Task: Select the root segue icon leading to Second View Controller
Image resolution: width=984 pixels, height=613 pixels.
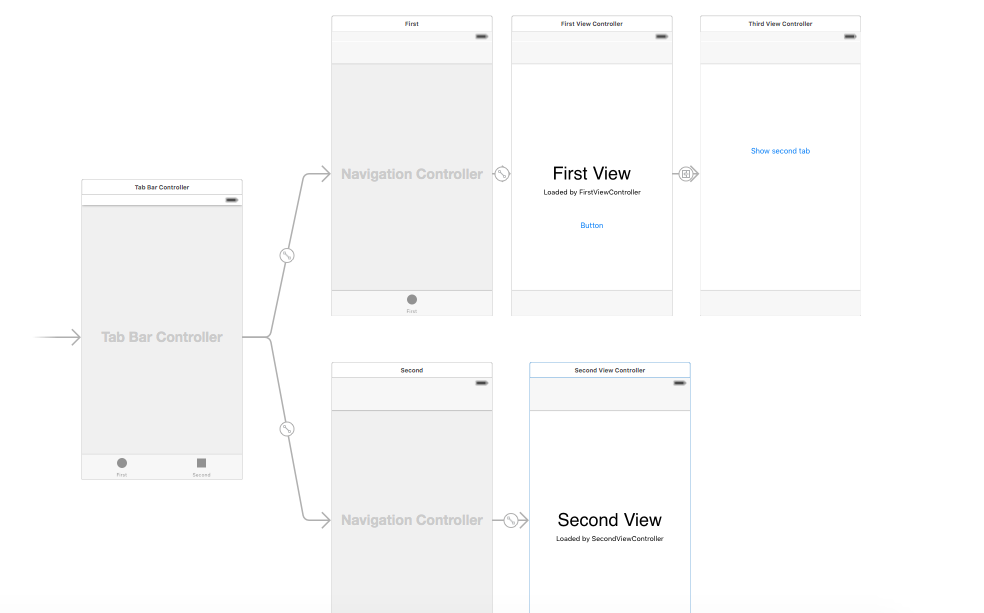Action: (x=511, y=520)
